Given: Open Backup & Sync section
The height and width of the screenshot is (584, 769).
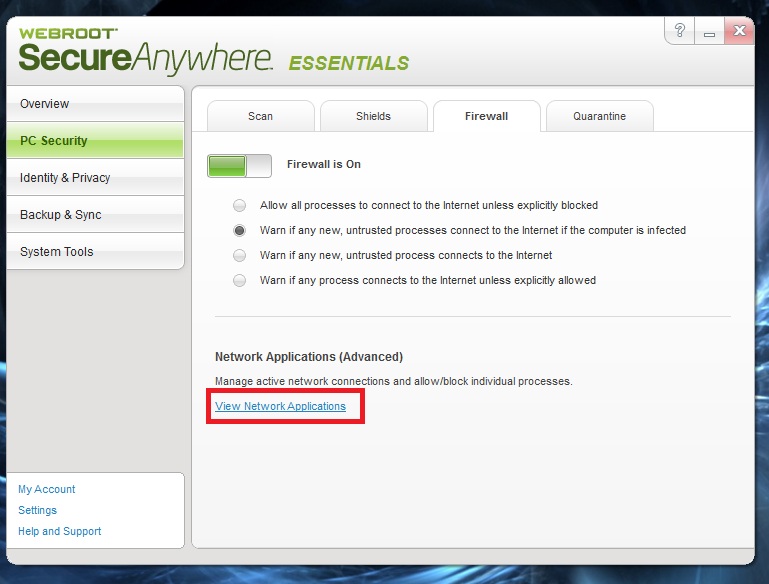Looking at the screenshot, I should [x=95, y=215].
